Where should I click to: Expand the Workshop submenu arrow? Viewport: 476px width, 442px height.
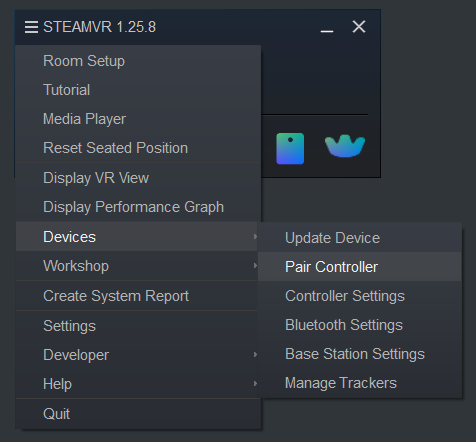coord(255,265)
